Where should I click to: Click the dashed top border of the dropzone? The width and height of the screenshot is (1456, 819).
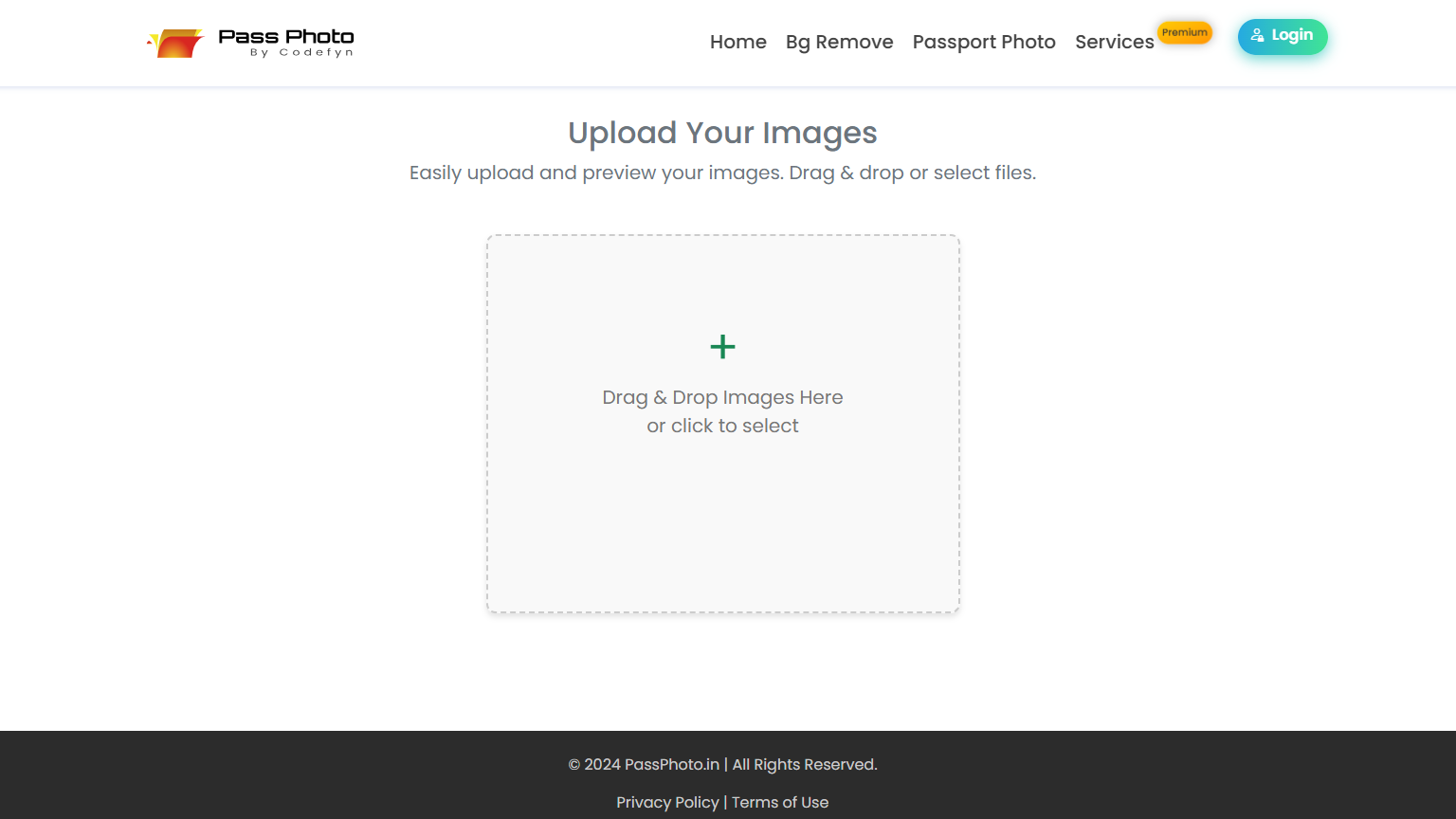[722, 236]
